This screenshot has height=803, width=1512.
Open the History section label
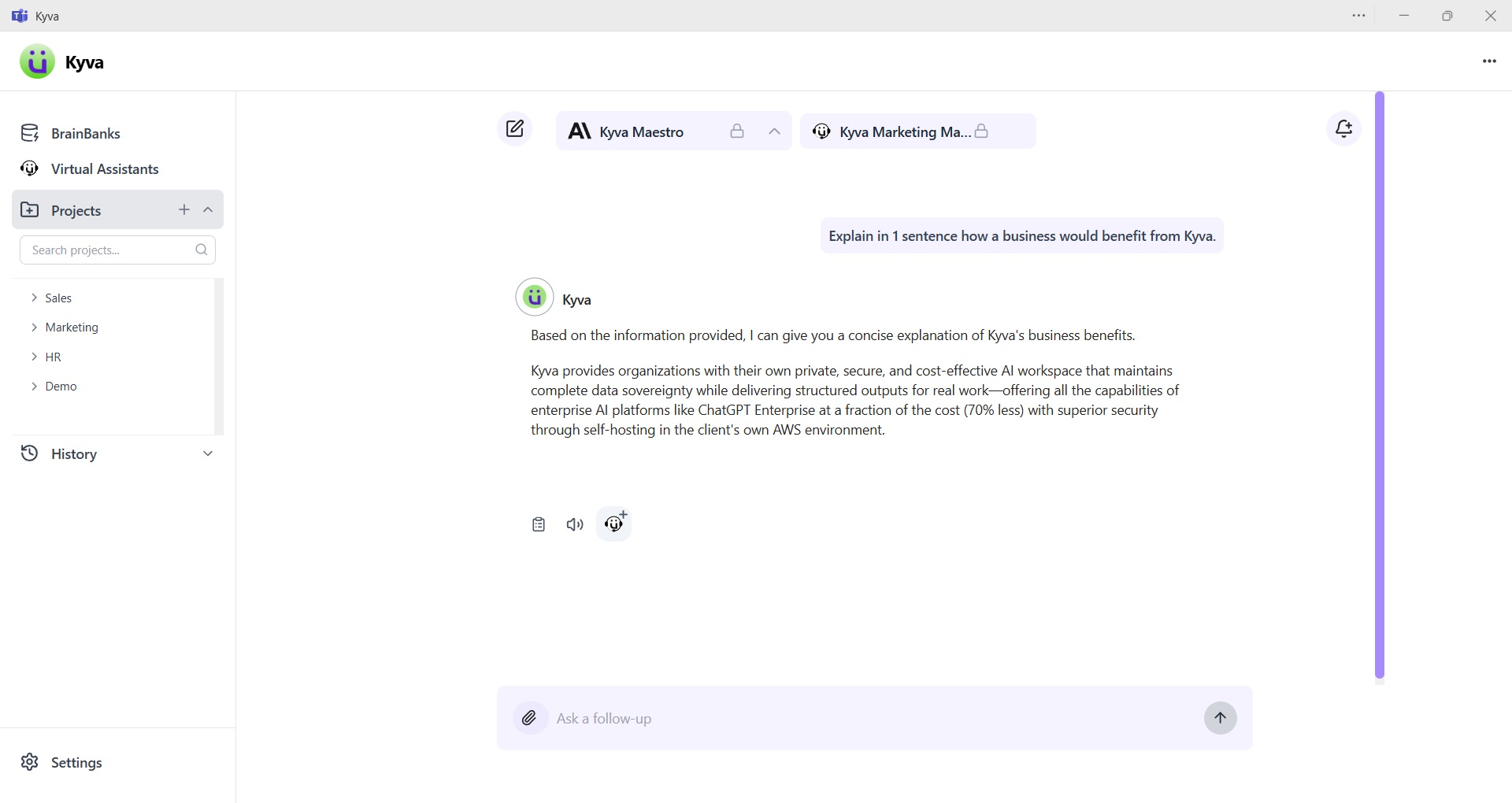point(74,453)
